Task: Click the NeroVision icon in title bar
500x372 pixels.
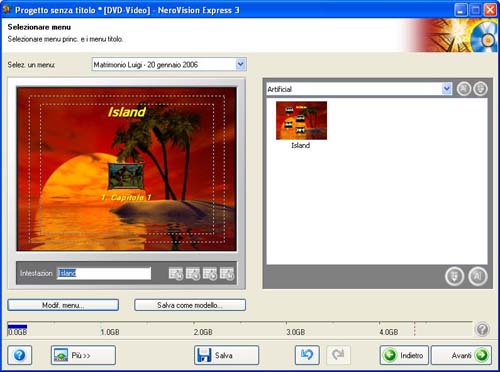Action: click(x=7, y=9)
